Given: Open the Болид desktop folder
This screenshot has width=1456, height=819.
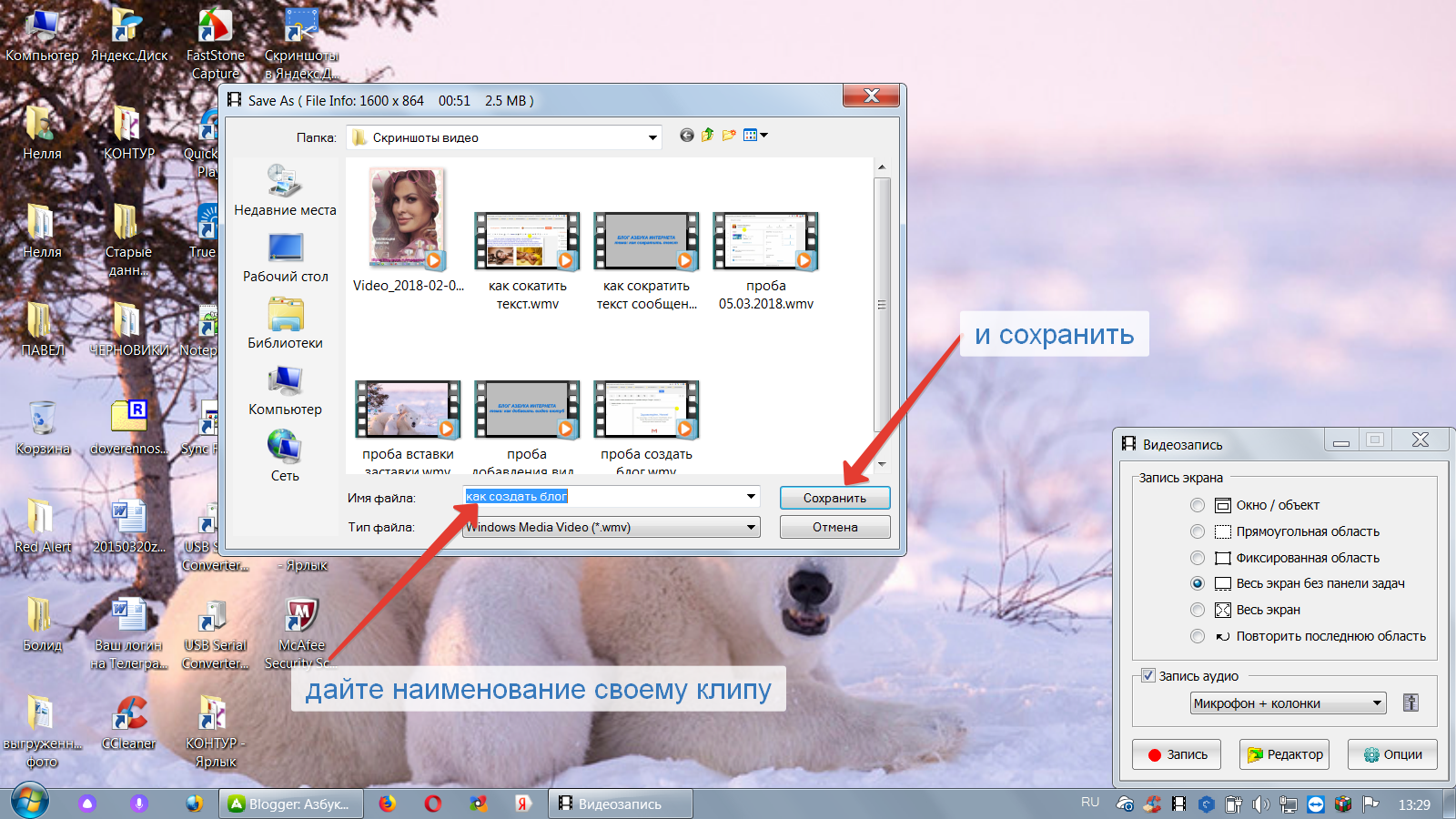Looking at the screenshot, I should [x=42, y=624].
